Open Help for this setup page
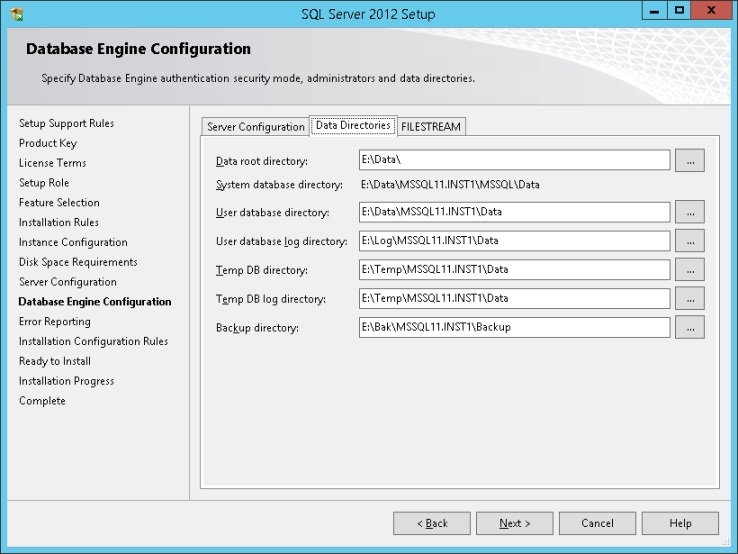 [680, 523]
